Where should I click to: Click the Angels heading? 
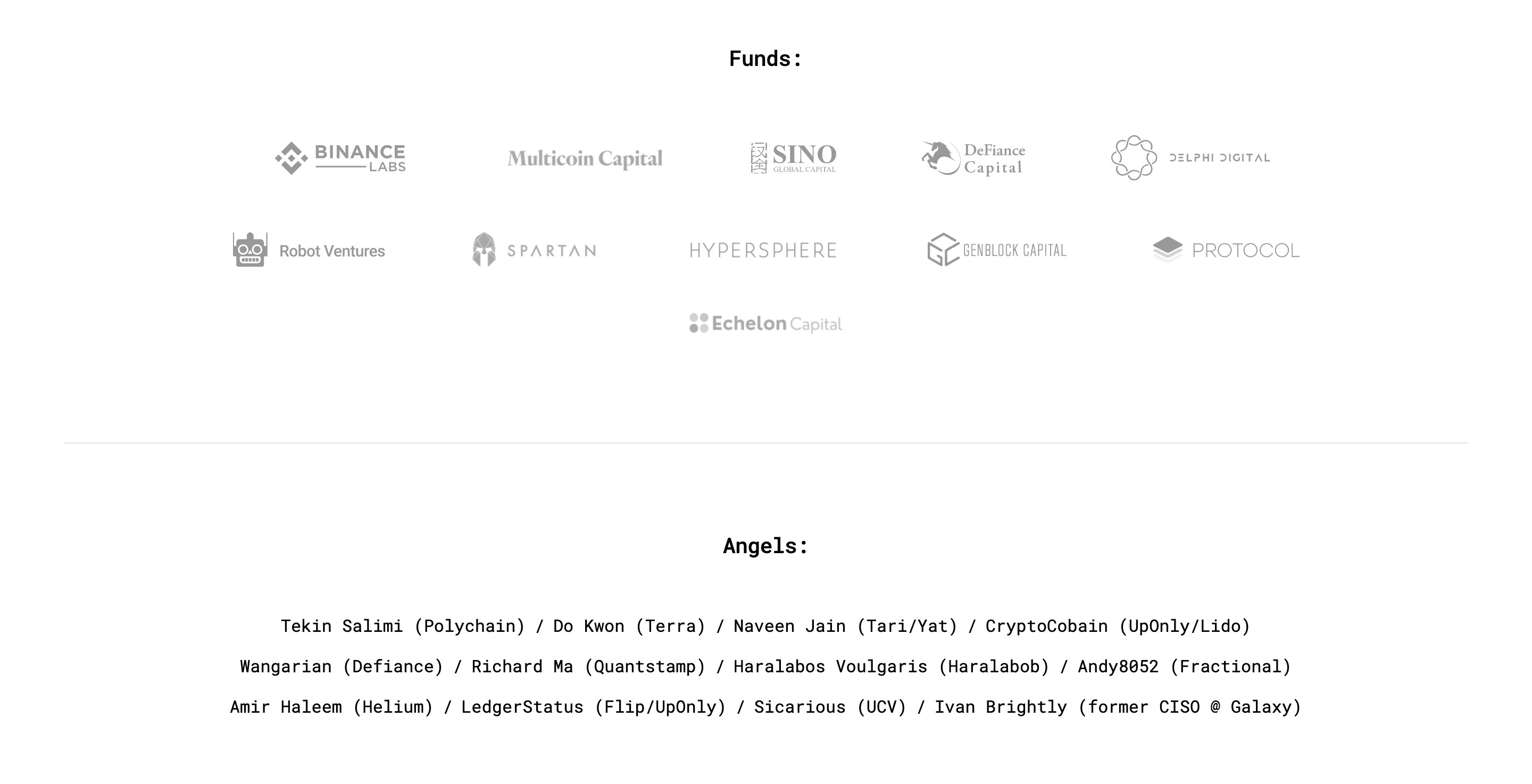click(765, 546)
